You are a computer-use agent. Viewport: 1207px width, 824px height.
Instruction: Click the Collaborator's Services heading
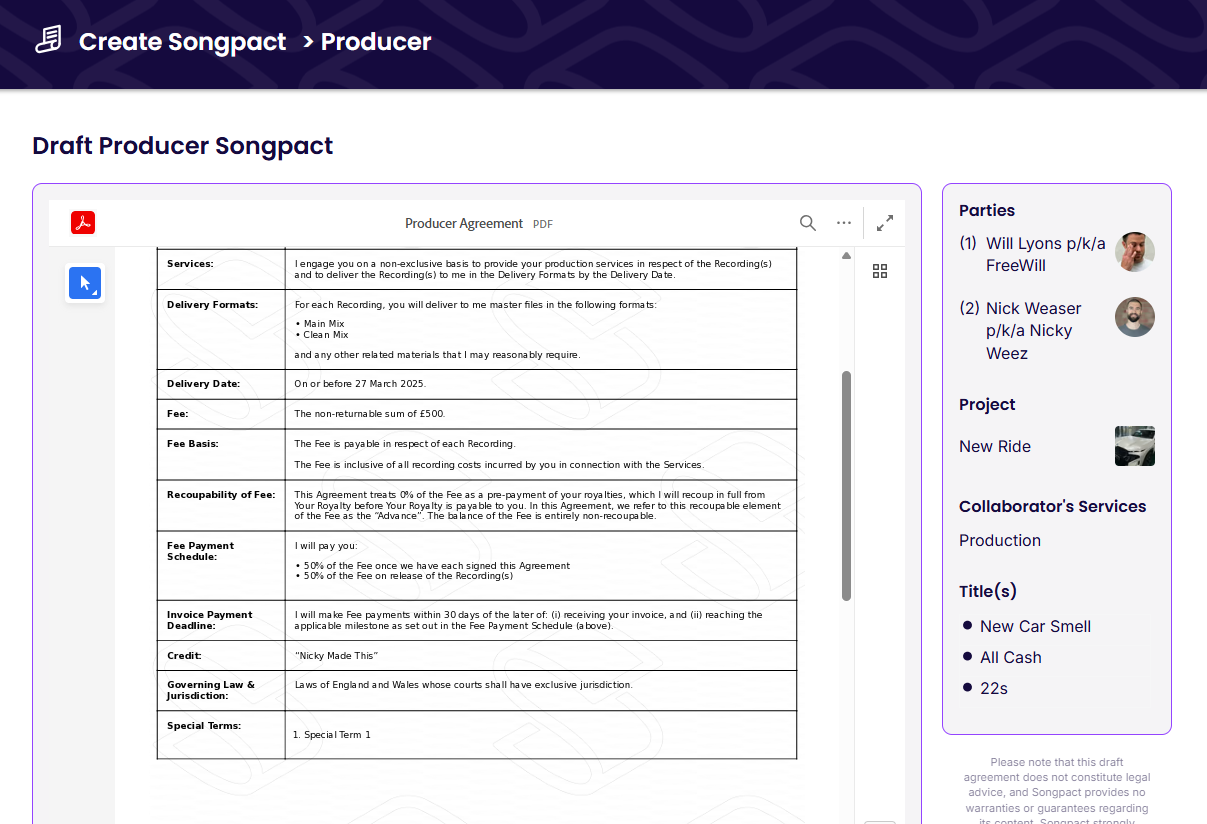(1053, 506)
